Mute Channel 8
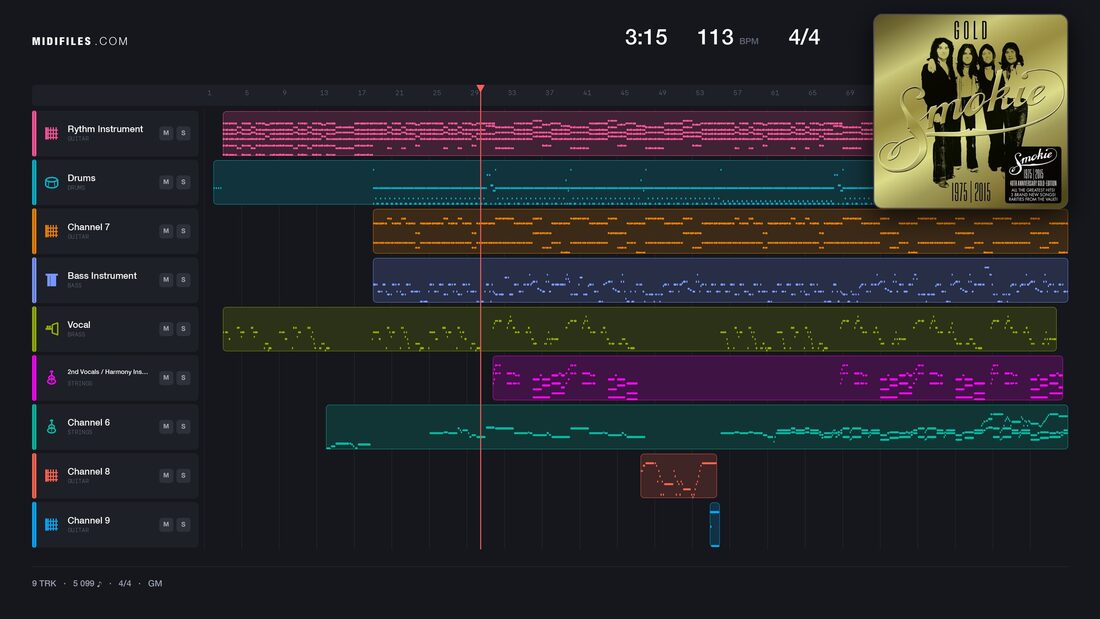 [x=166, y=475]
